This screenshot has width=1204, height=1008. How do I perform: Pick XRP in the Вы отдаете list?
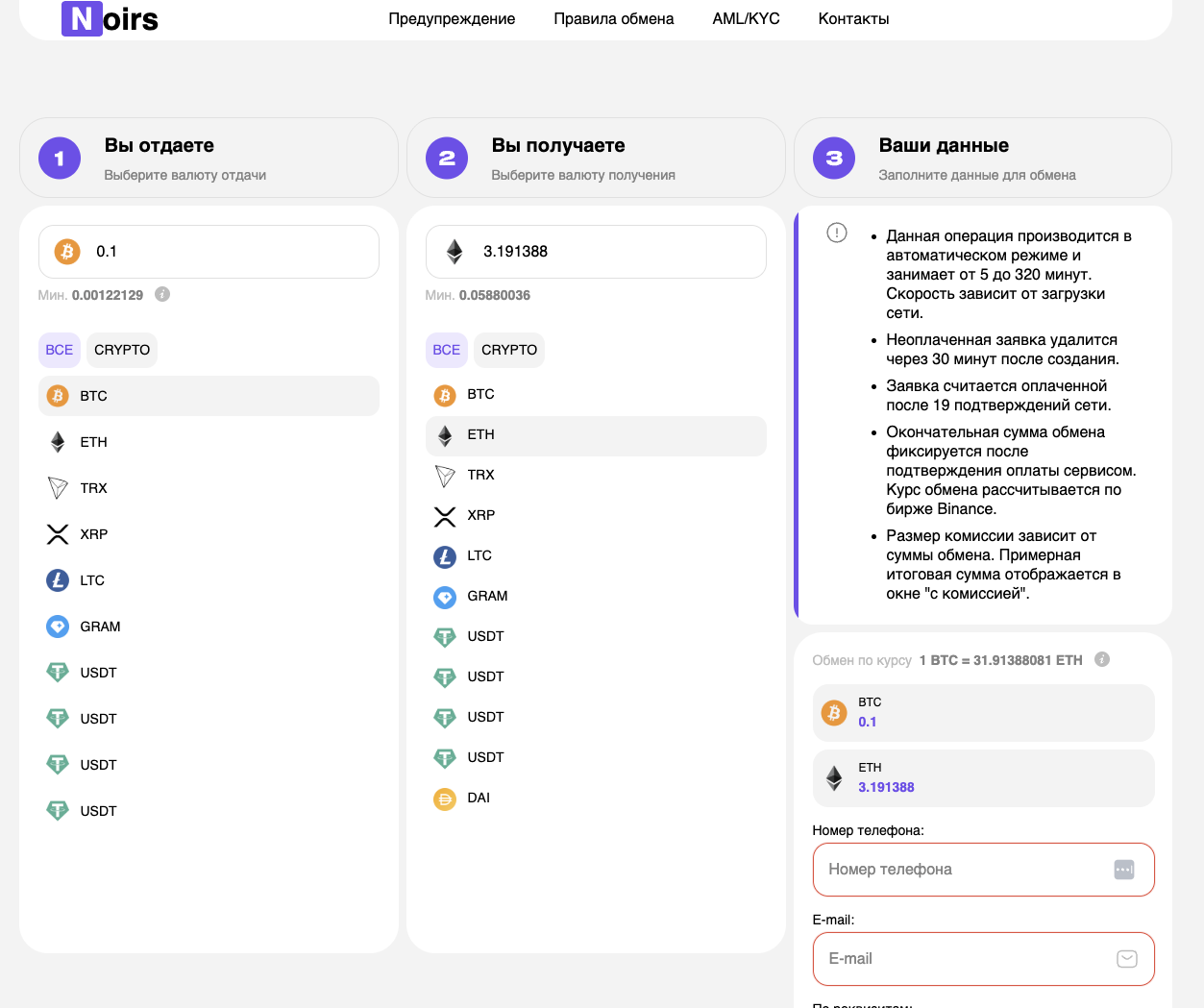209,534
